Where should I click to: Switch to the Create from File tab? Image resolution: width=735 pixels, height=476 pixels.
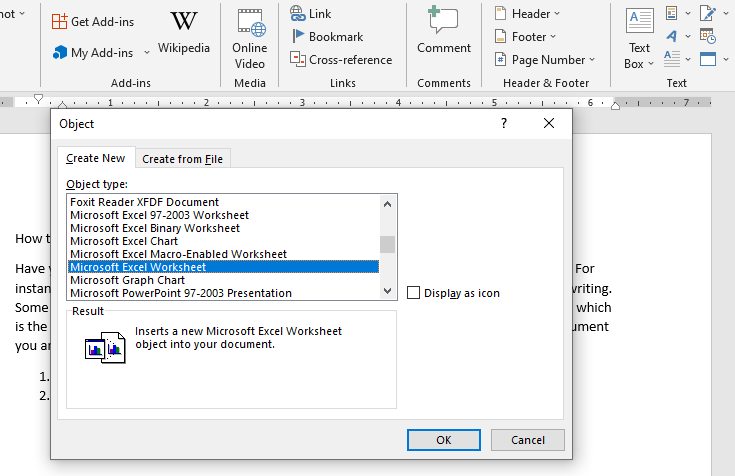[182, 159]
